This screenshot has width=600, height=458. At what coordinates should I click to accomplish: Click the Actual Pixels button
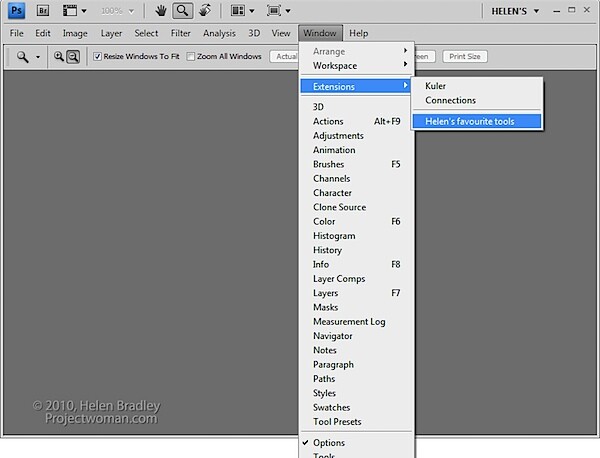click(284, 57)
